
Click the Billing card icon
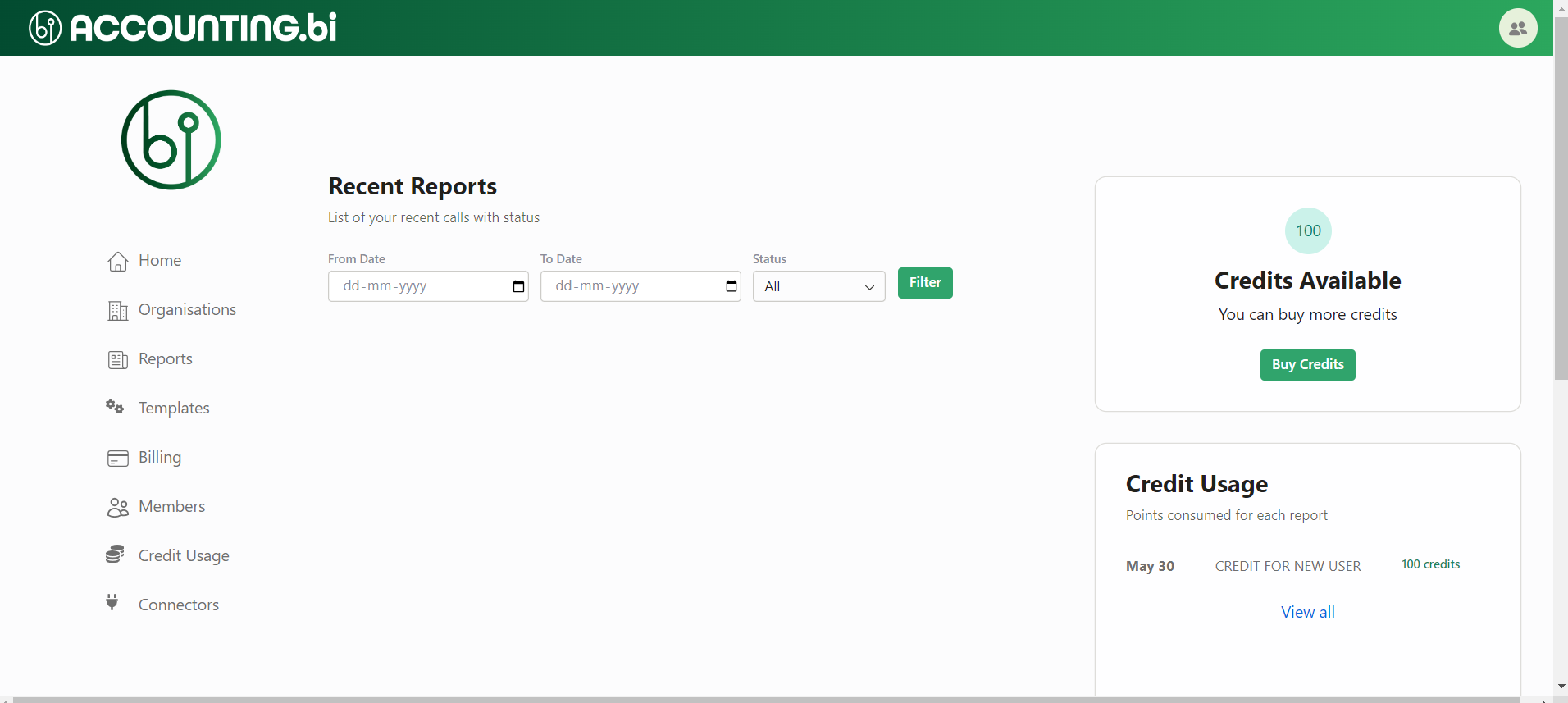pyautogui.click(x=118, y=458)
